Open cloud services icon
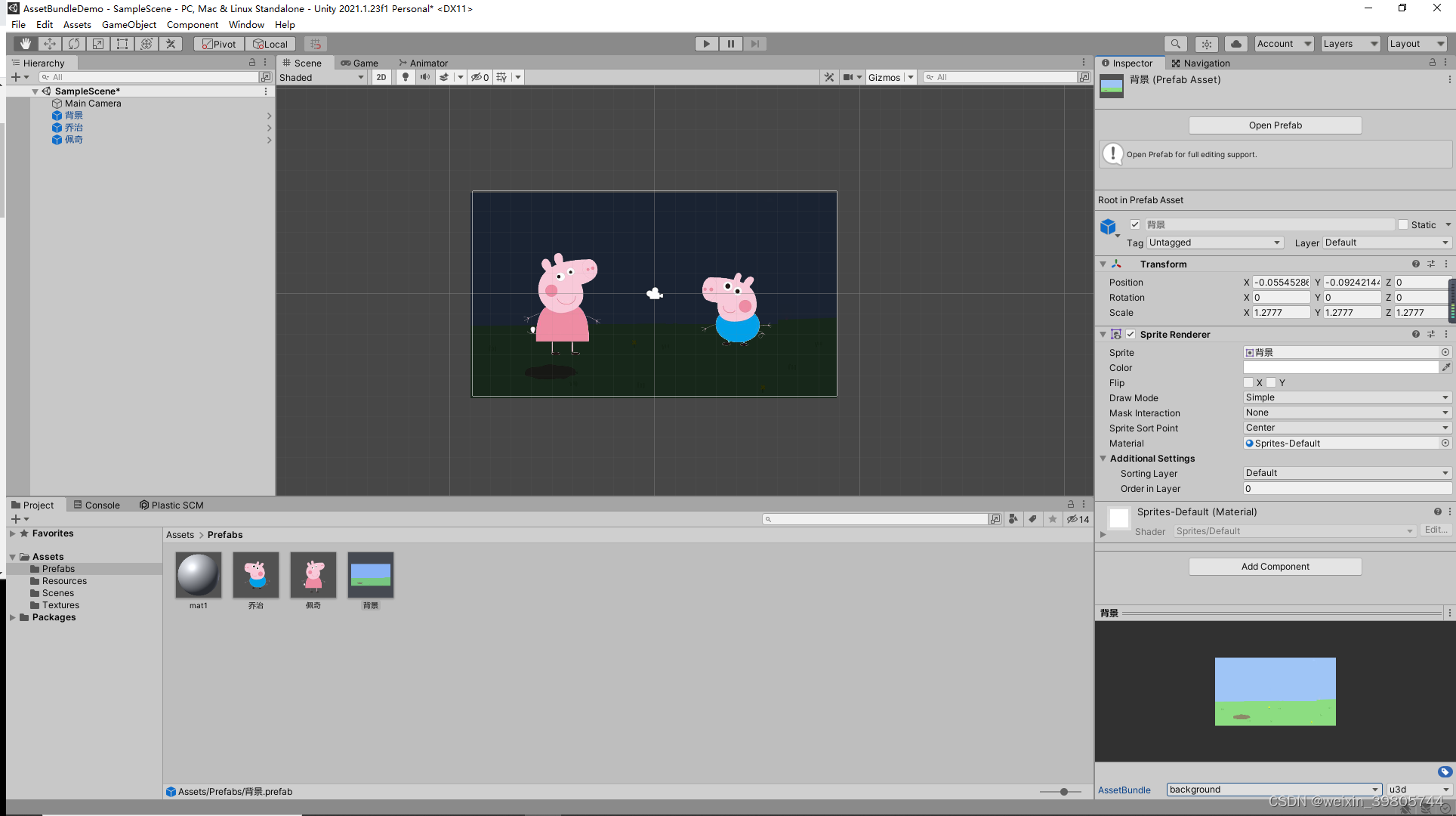Screen dimensions: 1456x816 click(x=1236, y=44)
